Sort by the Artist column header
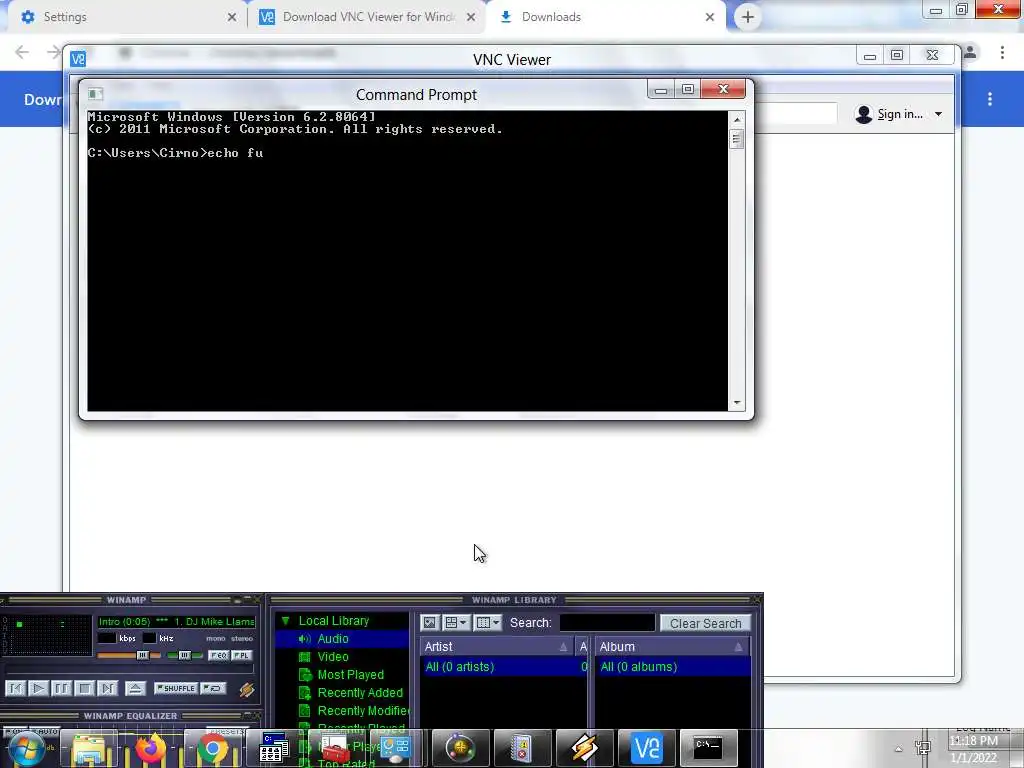This screenshot has height=768, width=1024. click(496, 647)
